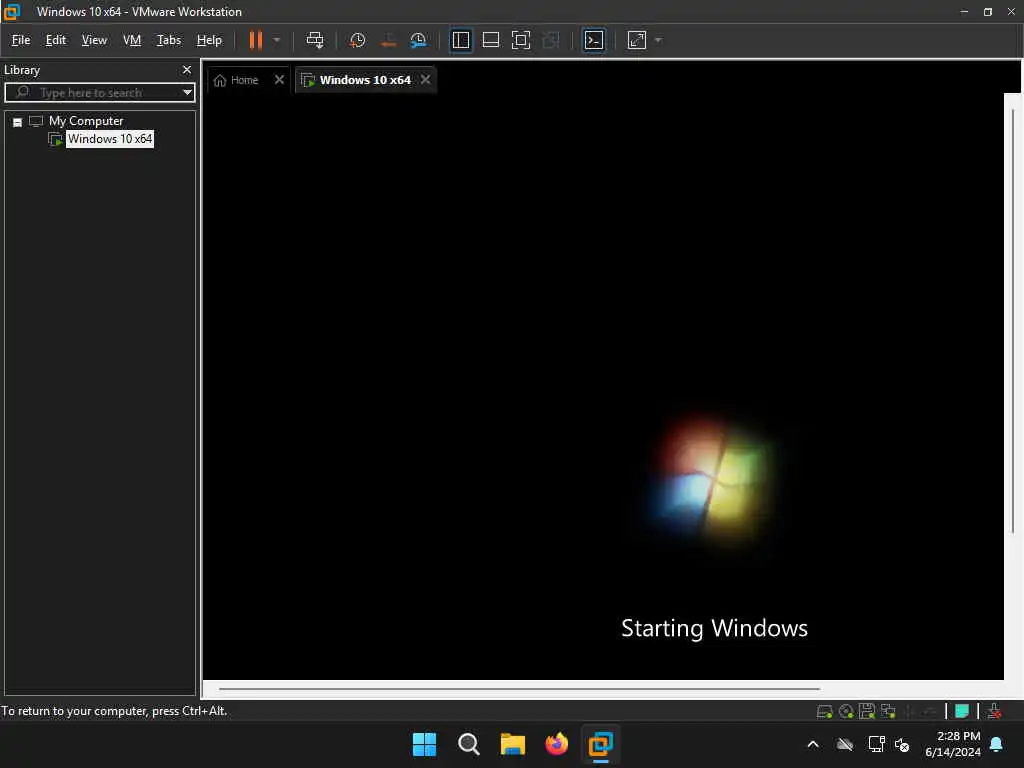Open the clock showing 2:28 PM
The width and height of the screenshot is (1024, 768).
pos(953,744)
